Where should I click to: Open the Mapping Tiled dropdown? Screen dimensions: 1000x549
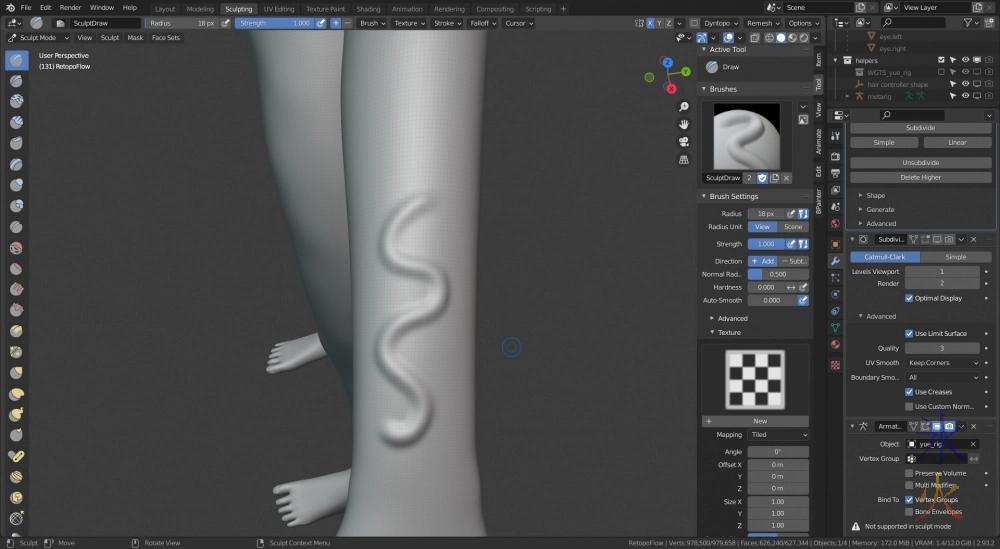pyautogui.click(x=778, y=435)
